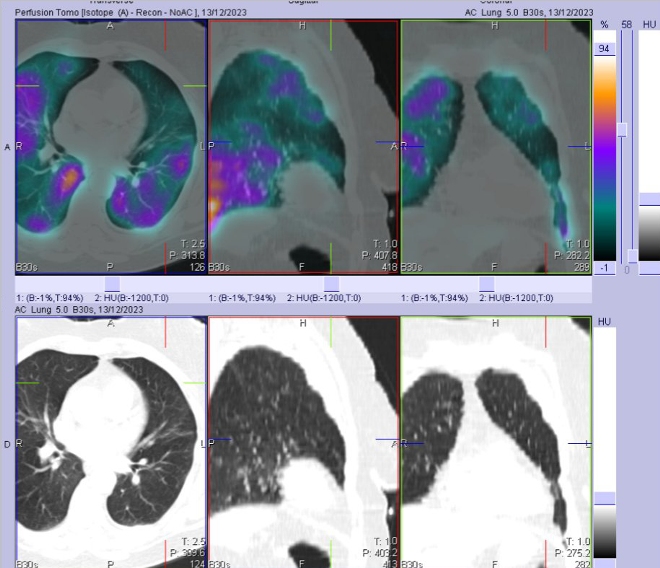The width and height of the screenshot is (660, 568).
Task: Click the bottom-right HU grayscale bar
Action: (x=605, y=444)
